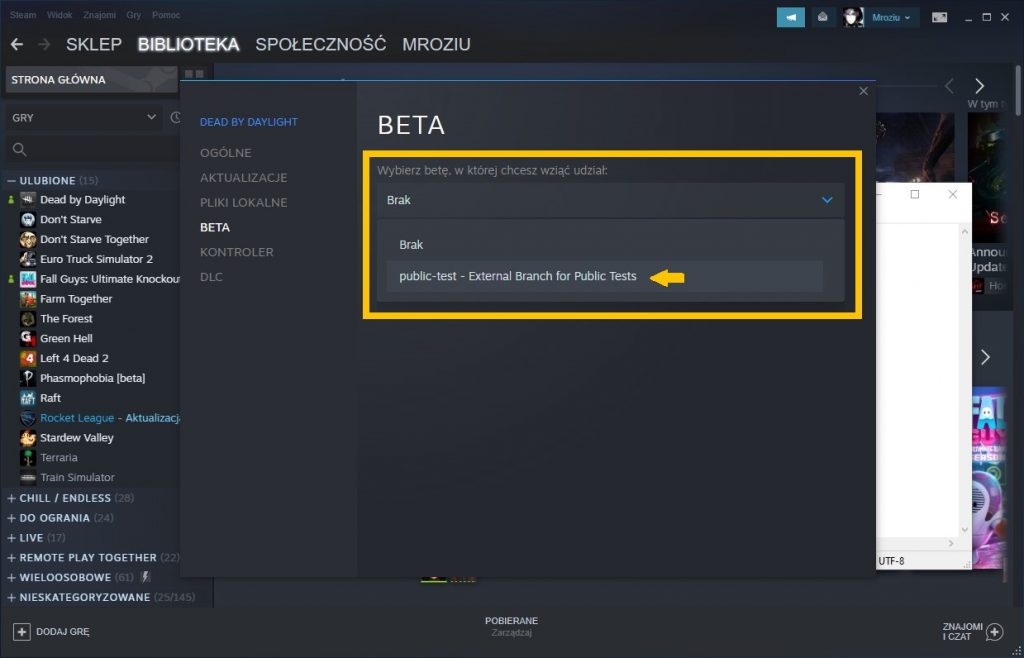Click the Stardew Valley game icon
The height and width of the screenshot is (658, 1024).
[28, 437]
